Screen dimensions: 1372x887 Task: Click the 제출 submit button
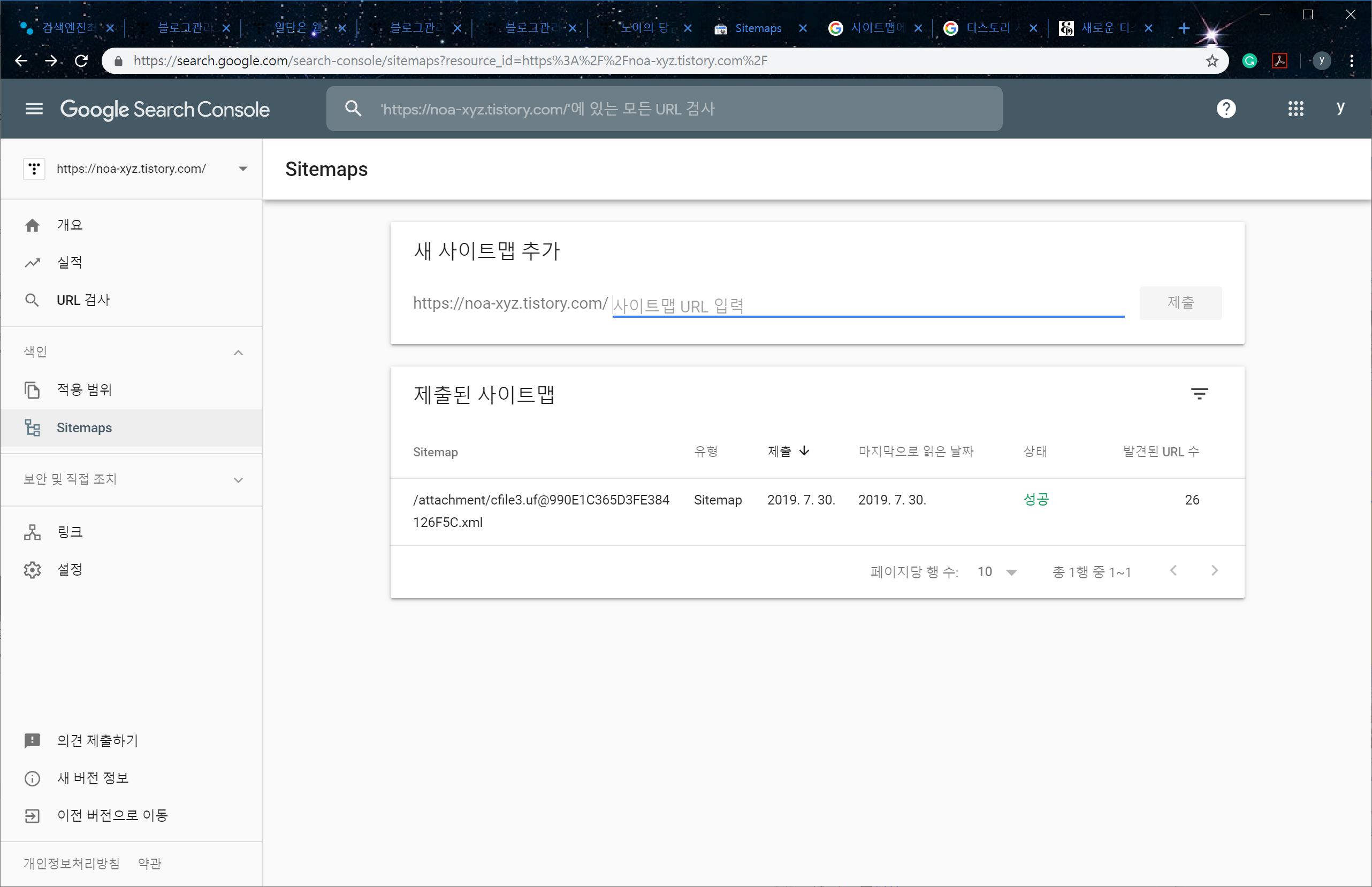[1180, 302]
